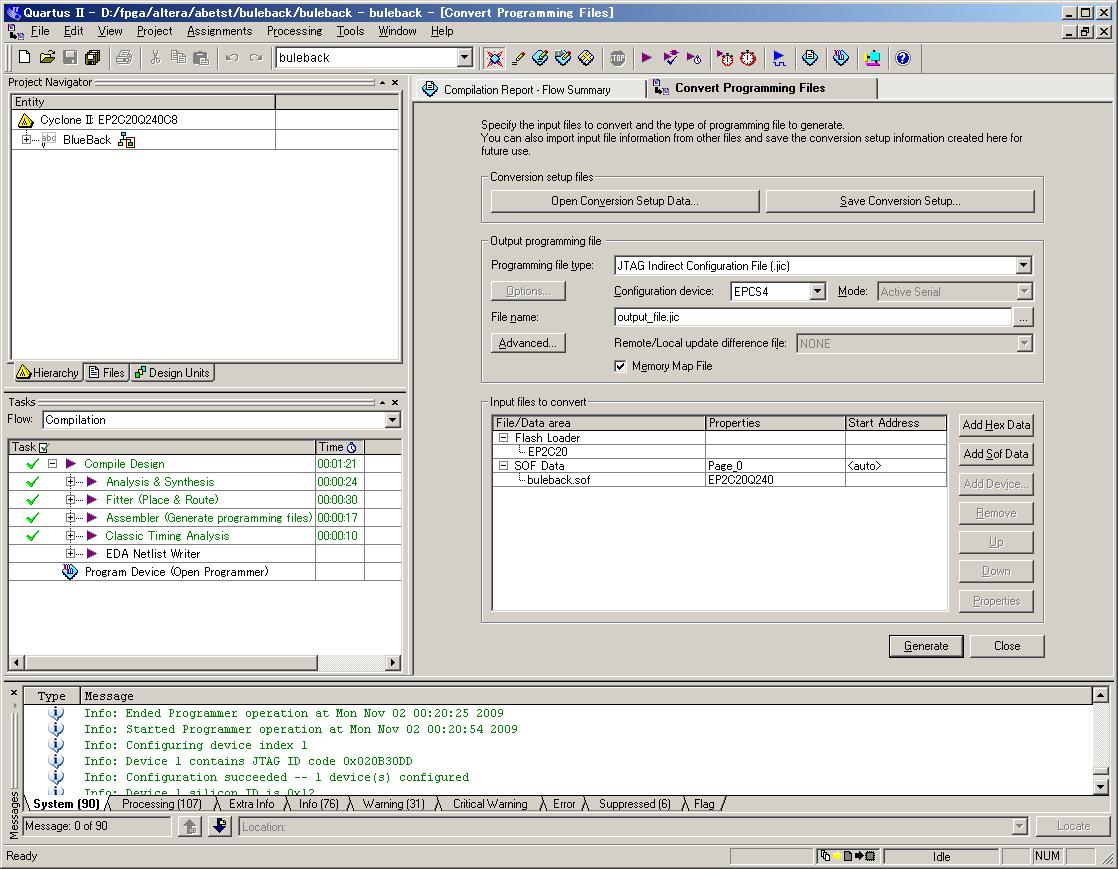Click the Redo toolbar icon
This screenshot has width=1118, height=869.
click(x=255, y=58)
